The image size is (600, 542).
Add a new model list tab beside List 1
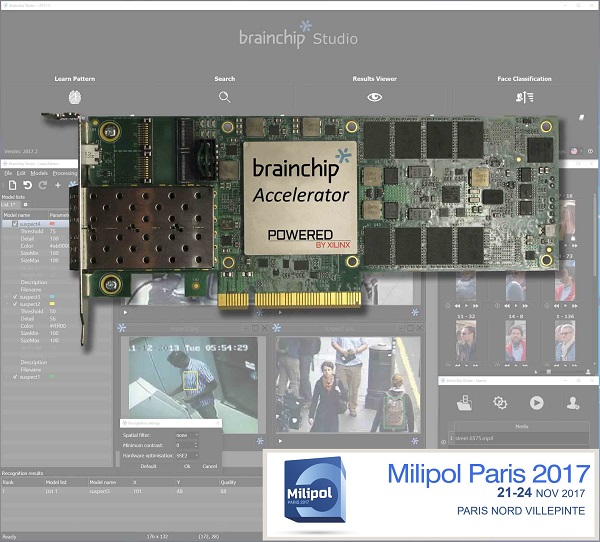(x=26, y=204)
